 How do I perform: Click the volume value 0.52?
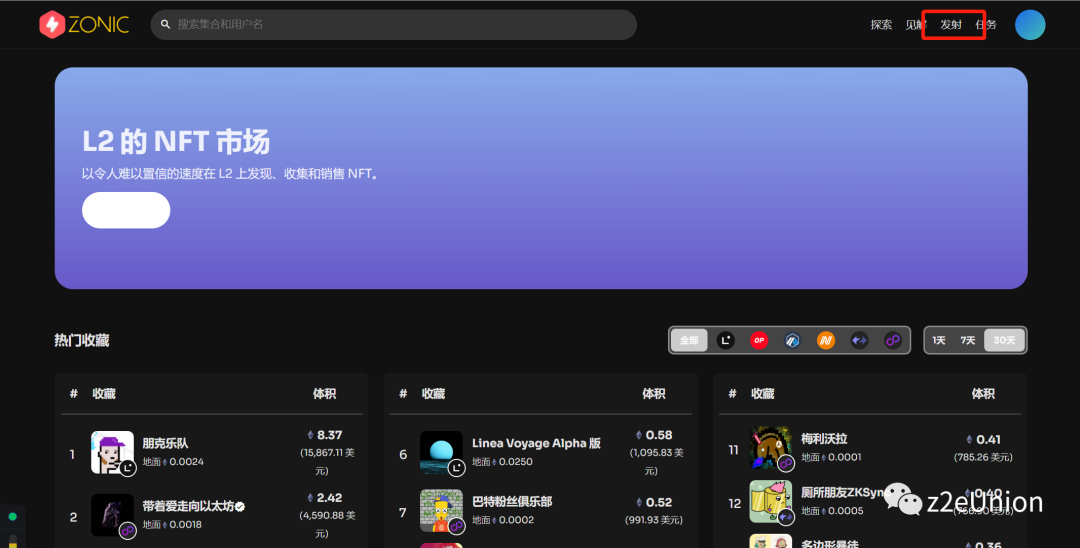(658, 503)
